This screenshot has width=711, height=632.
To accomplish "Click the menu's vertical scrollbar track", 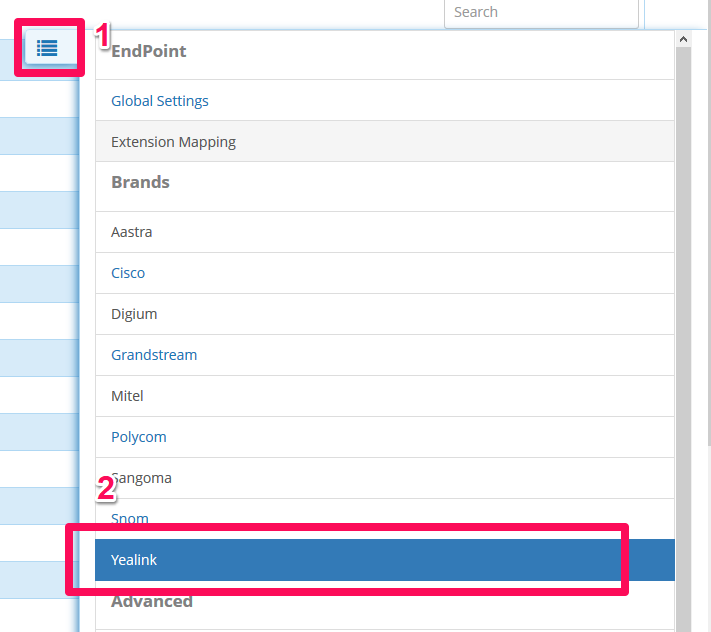I will pos(683,339).
